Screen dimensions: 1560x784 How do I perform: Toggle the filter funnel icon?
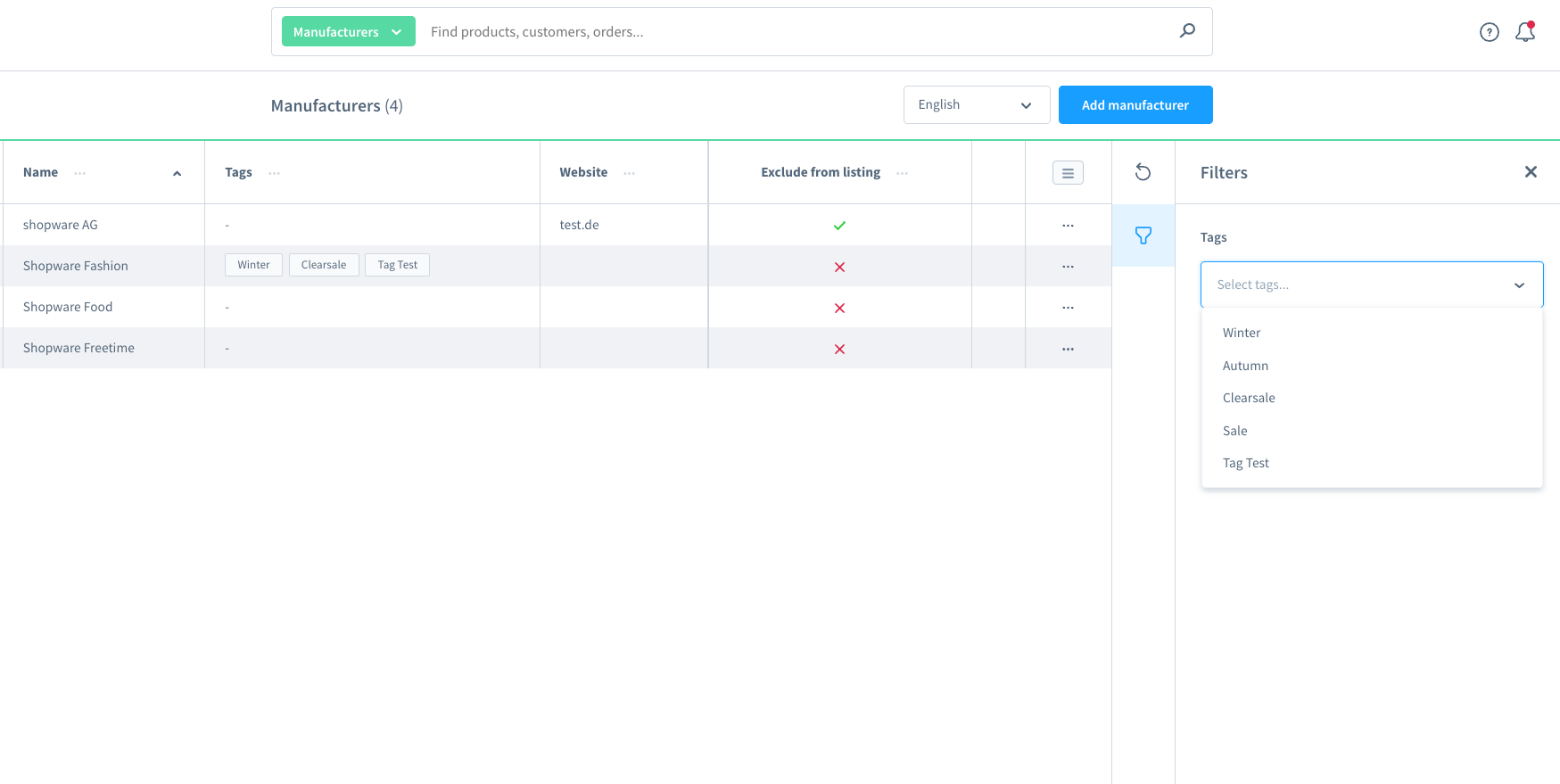pyautogui.click(x=1143, y=235)
